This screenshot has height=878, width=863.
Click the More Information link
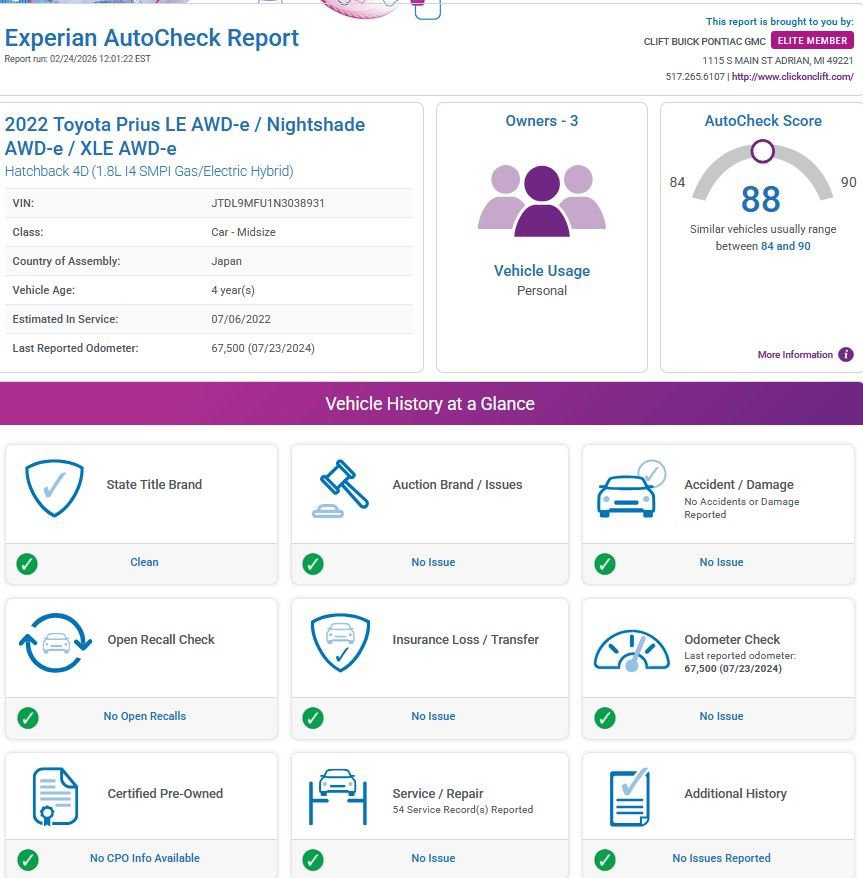click(794, 355)
